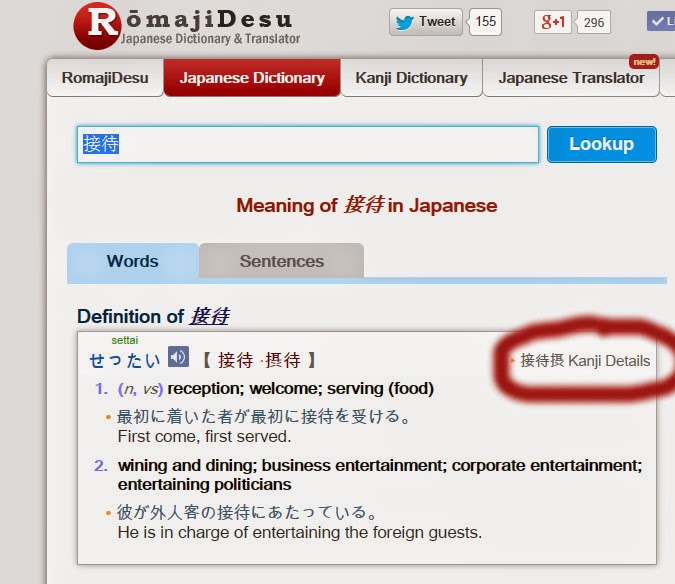Open the RomajiDesu tab
Screen dimensions: 675x584
tap(104, 78)
